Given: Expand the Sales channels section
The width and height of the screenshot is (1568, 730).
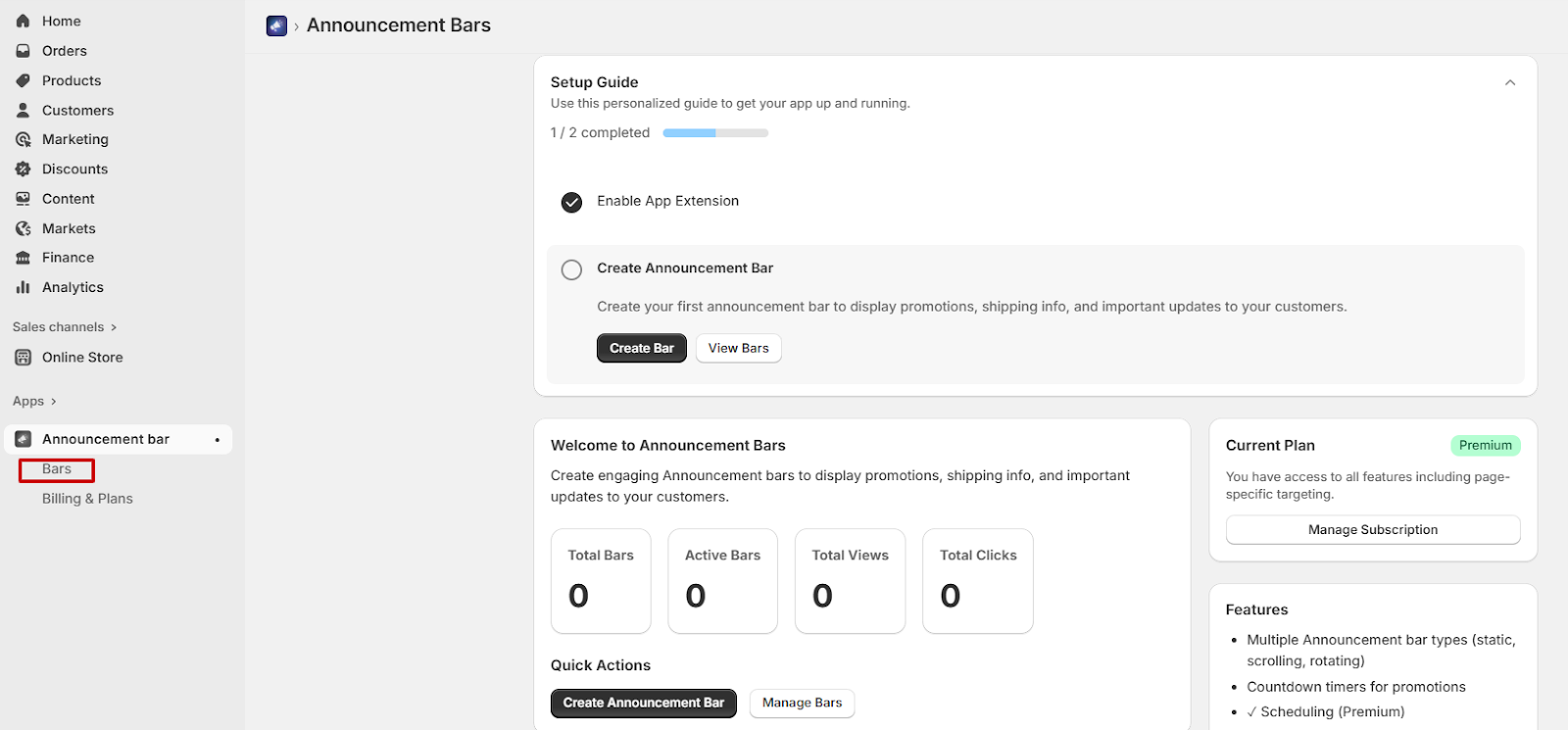Looking at the screenshot, I should pyautogui.click(x=114, y=327).
